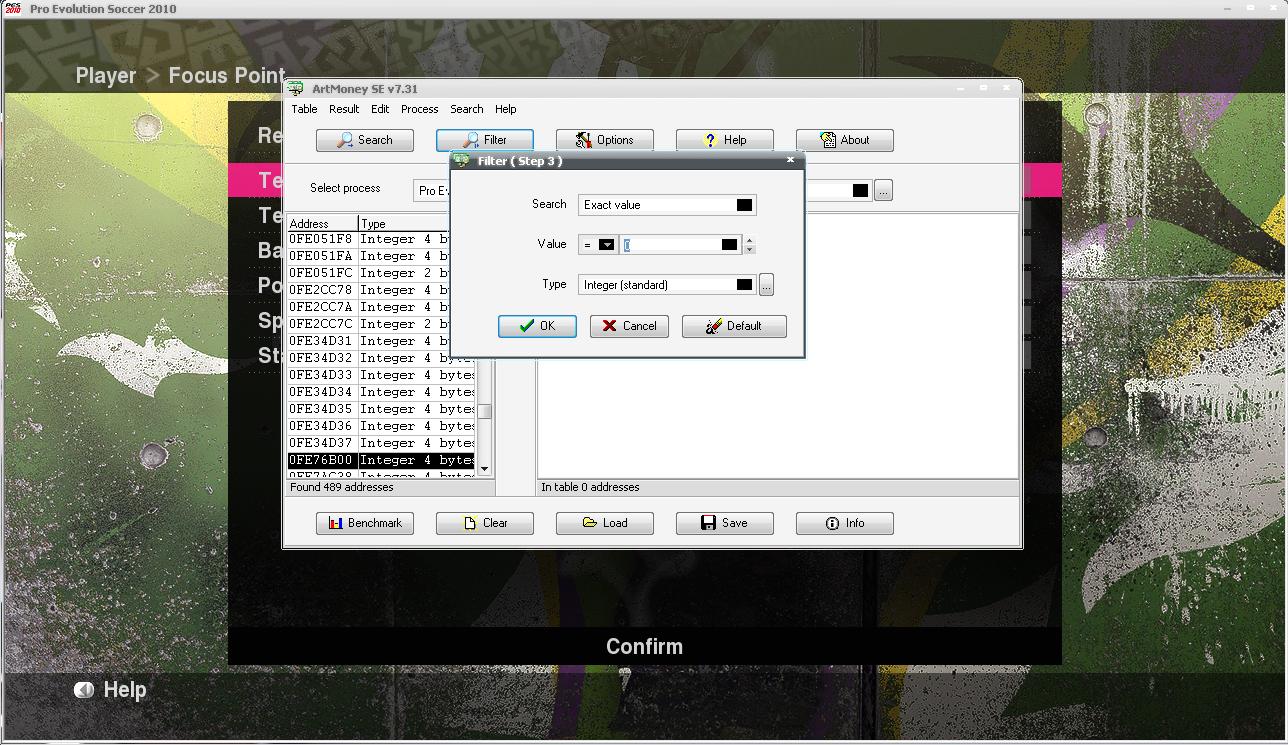Viewport: 1288px width, 745px height.
Task: Click the address list scrollbar thumb
Action: tap(484, 411)
